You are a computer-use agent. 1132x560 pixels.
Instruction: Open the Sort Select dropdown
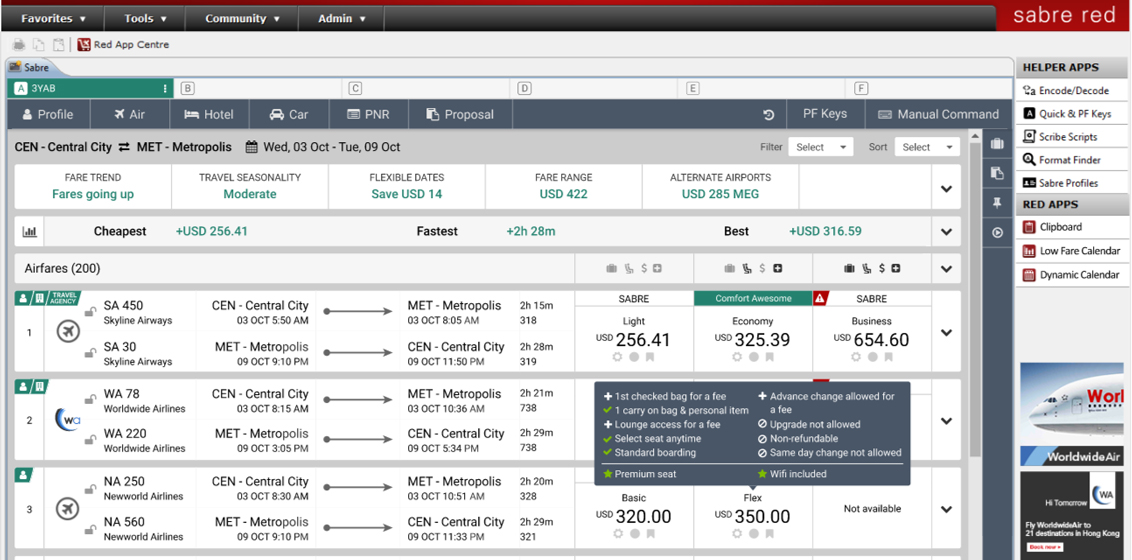pyautogui.click(x=926, y=147)
